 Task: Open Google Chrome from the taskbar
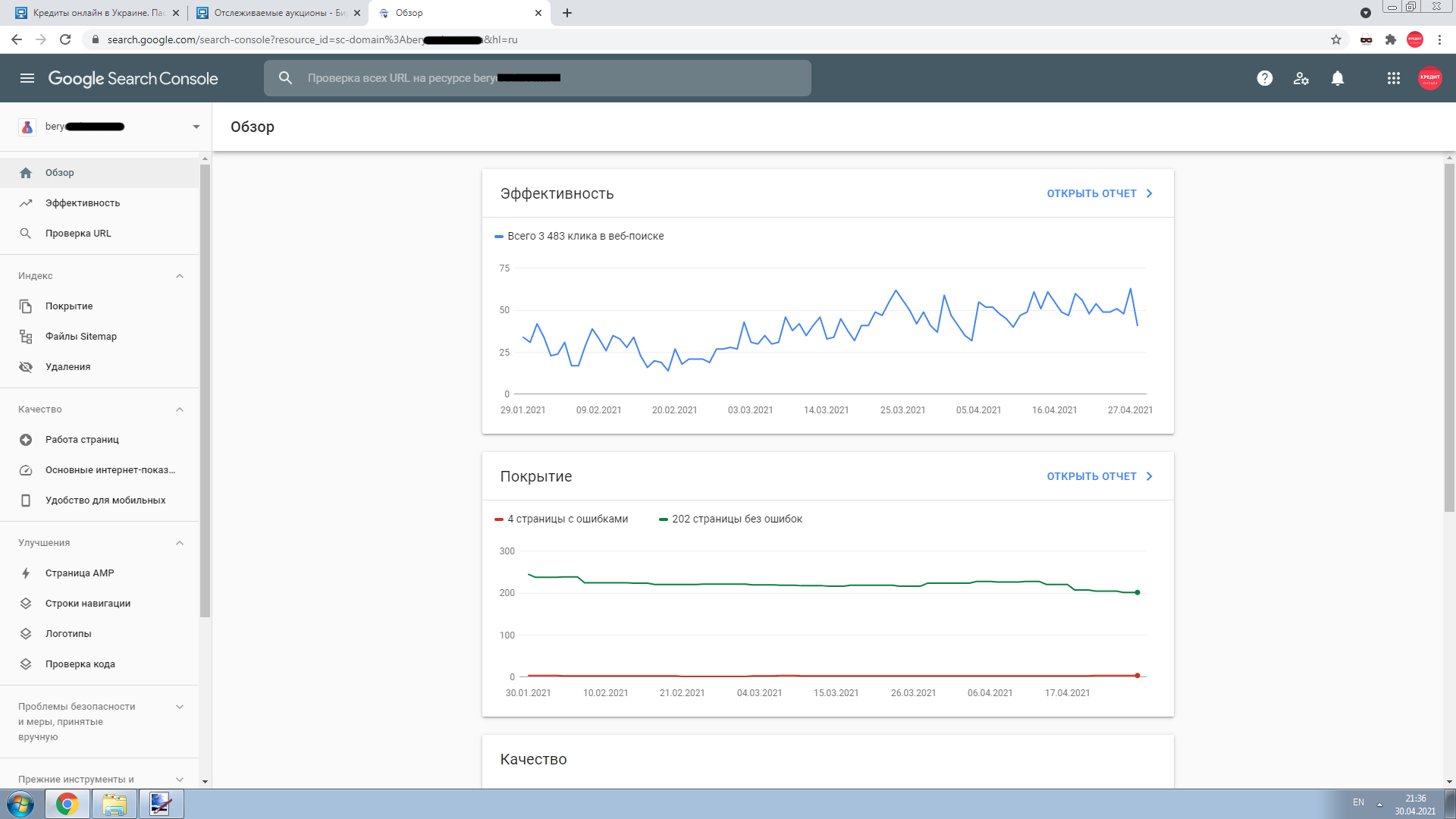[67, 804]
